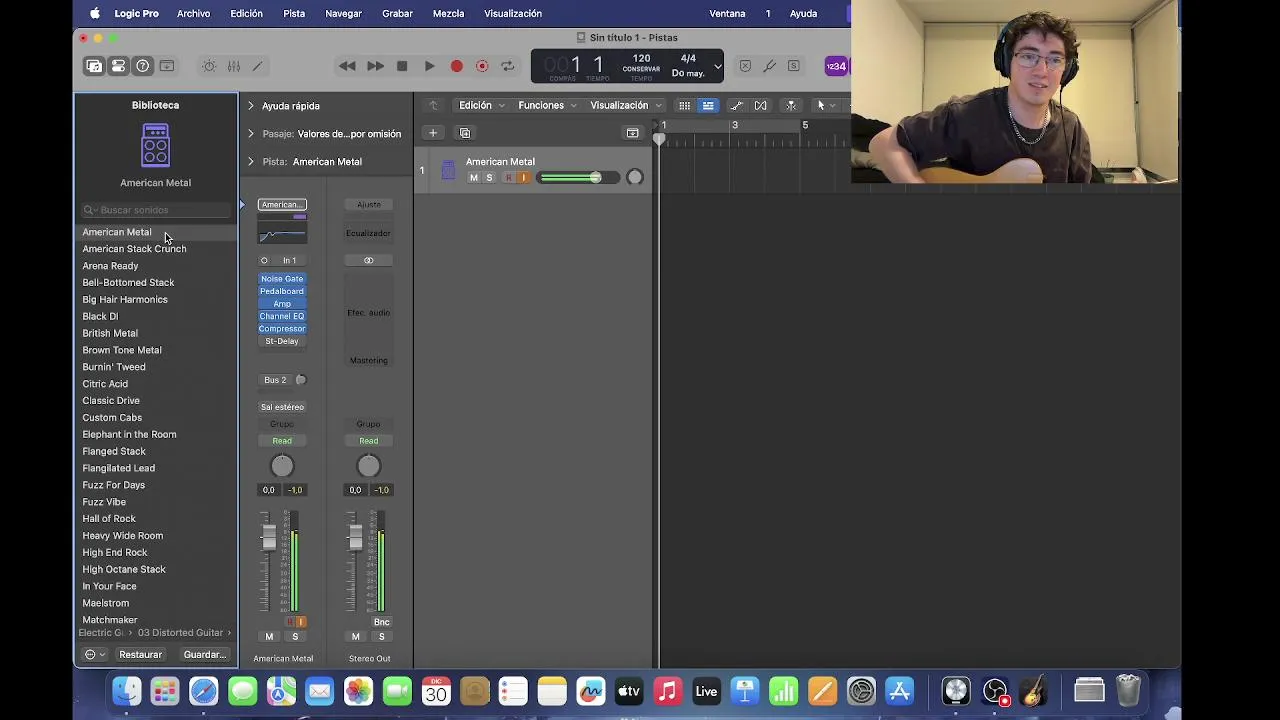This screenshot has width=1280, height=720.
Task: Open the Mixer faders button
Action: tap(234, 66)
